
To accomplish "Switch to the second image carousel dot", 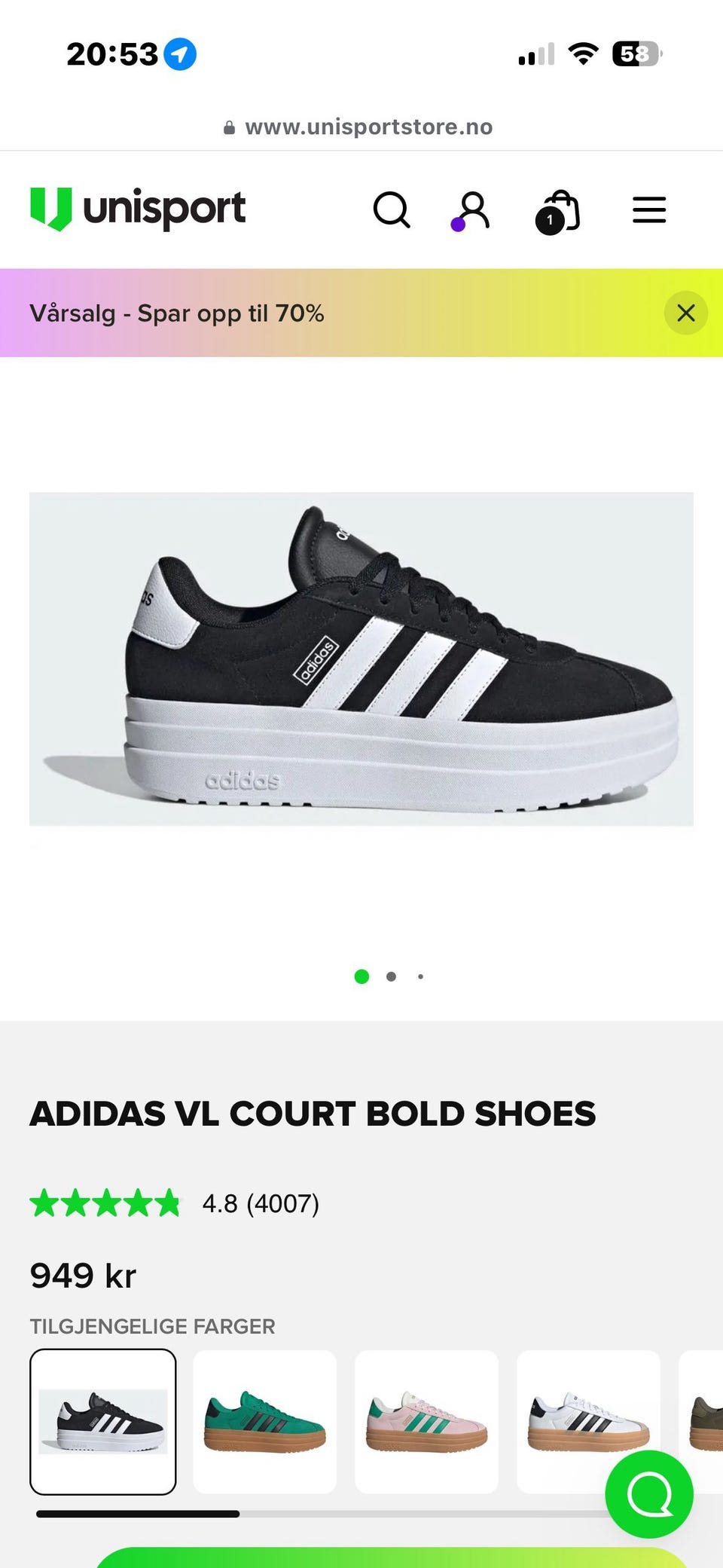I will 391,977.
